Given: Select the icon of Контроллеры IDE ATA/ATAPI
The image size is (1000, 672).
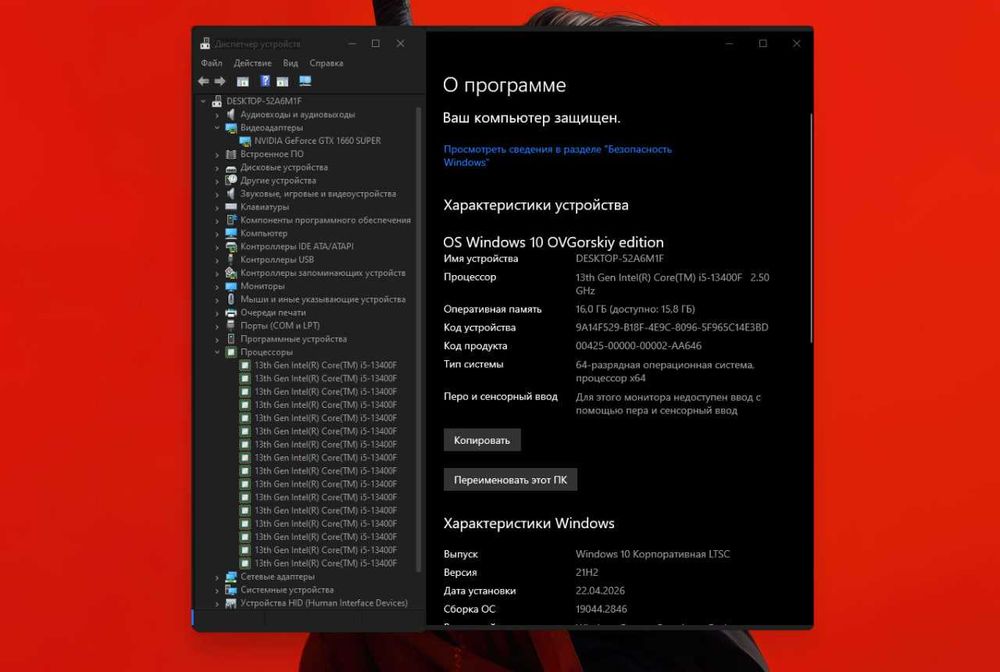Looking at the screenshot, I should 231,246.
